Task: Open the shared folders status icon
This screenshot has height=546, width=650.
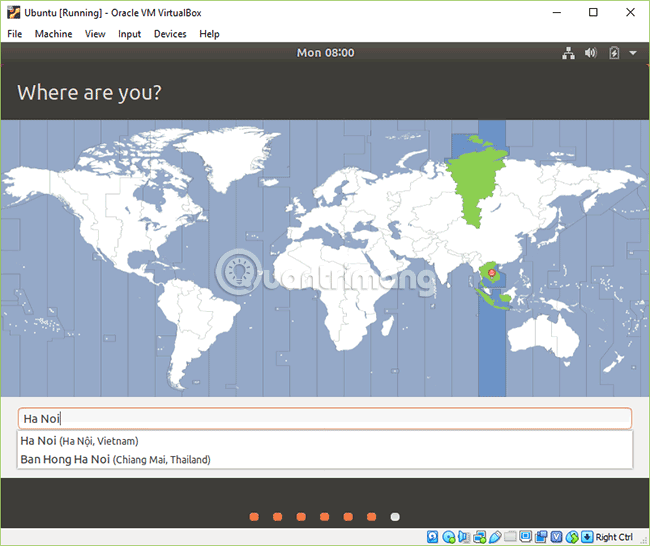Action: [x=510, y=536]
